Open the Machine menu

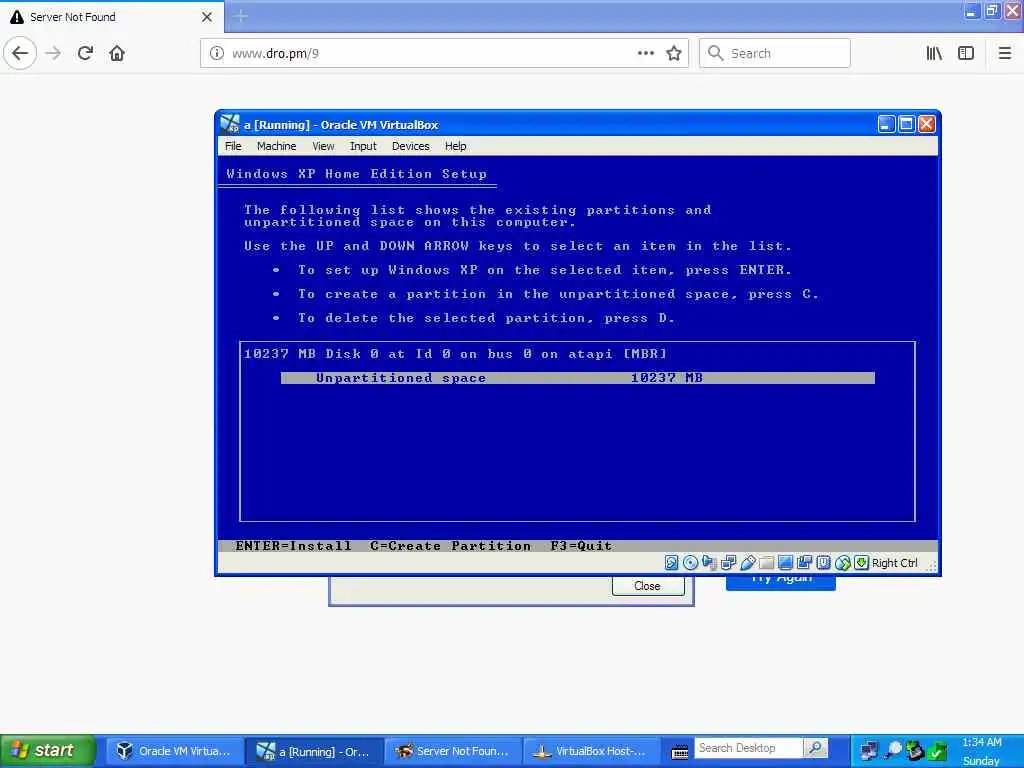[276, 146]
